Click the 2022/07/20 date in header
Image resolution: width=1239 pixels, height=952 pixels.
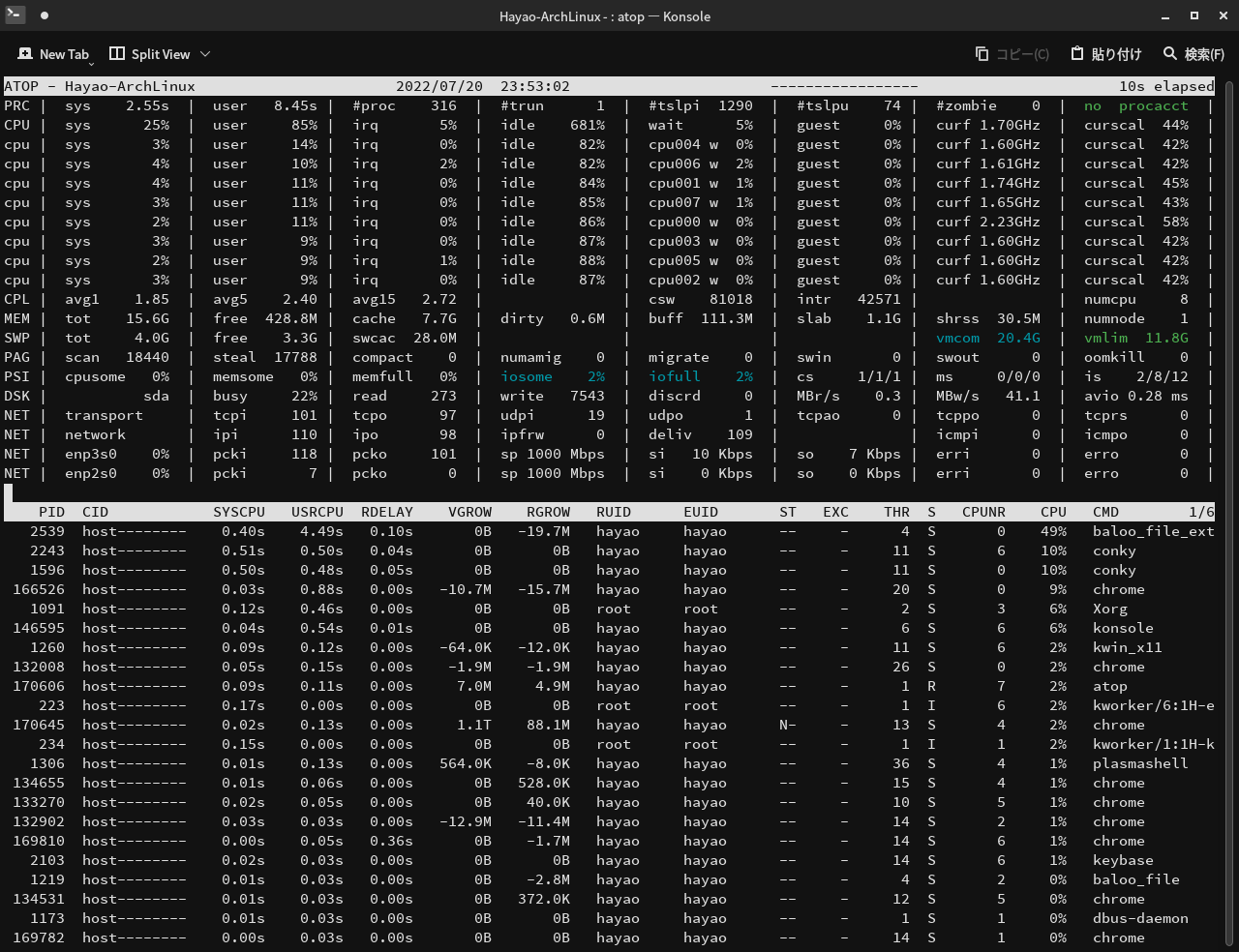(439, 86)
